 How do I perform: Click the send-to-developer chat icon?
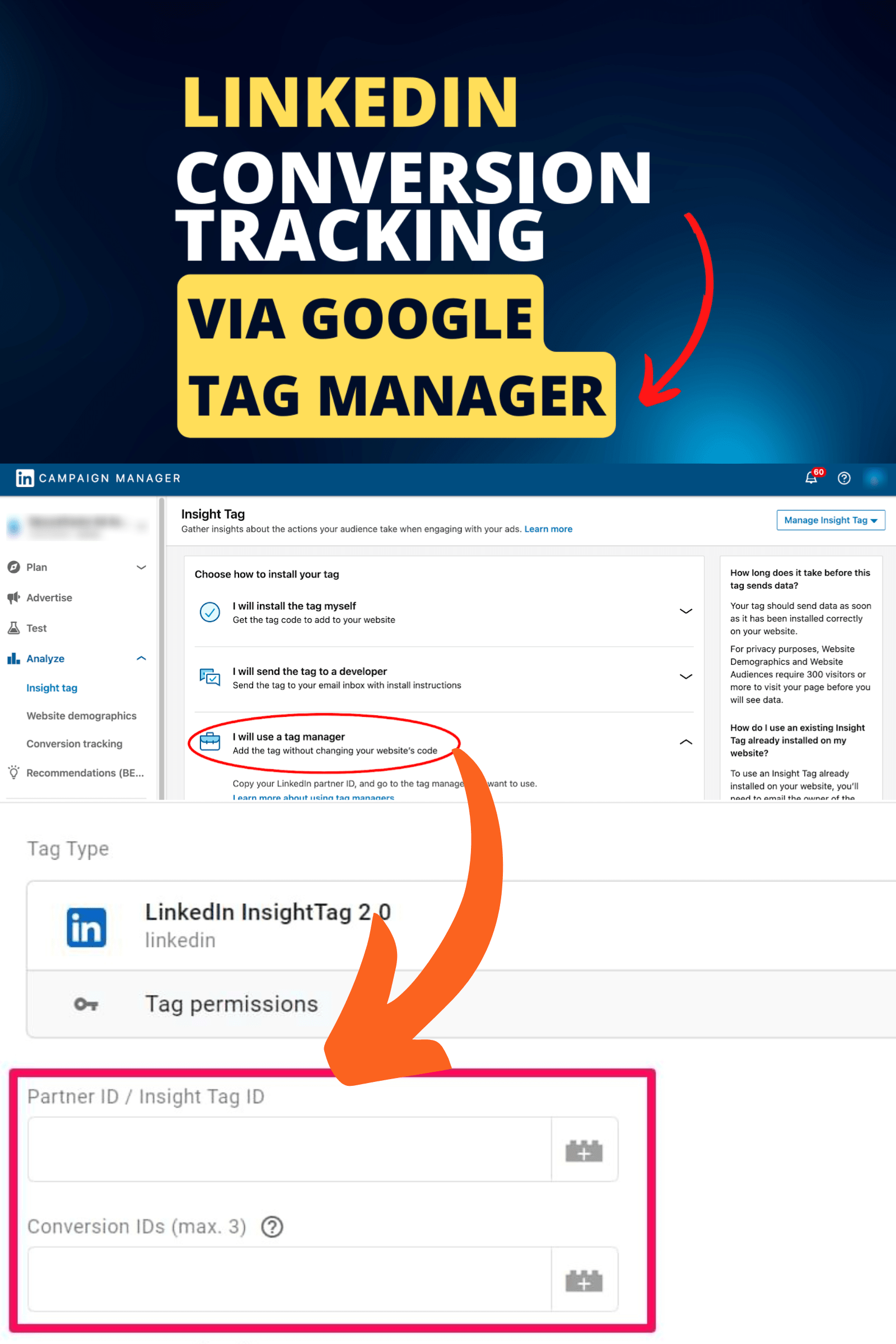pyautogui.click(x=209, y=677)
